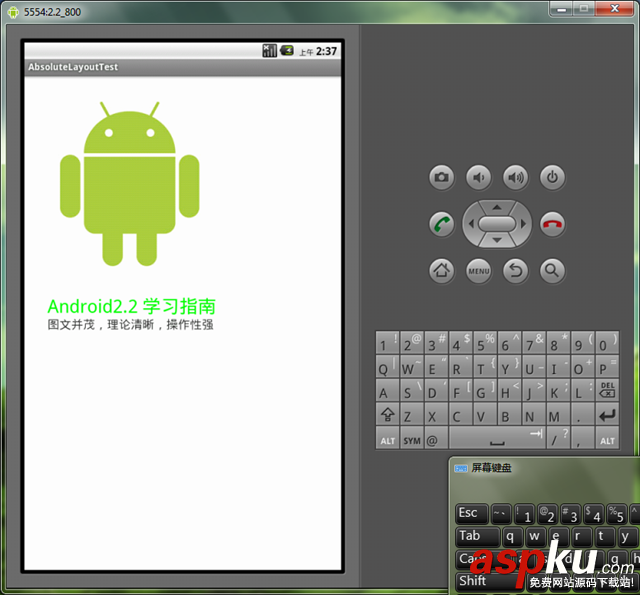Click the 4 key on 屏幕键盘 window
The image size is (640, 595).
click(x=593, y=514)
